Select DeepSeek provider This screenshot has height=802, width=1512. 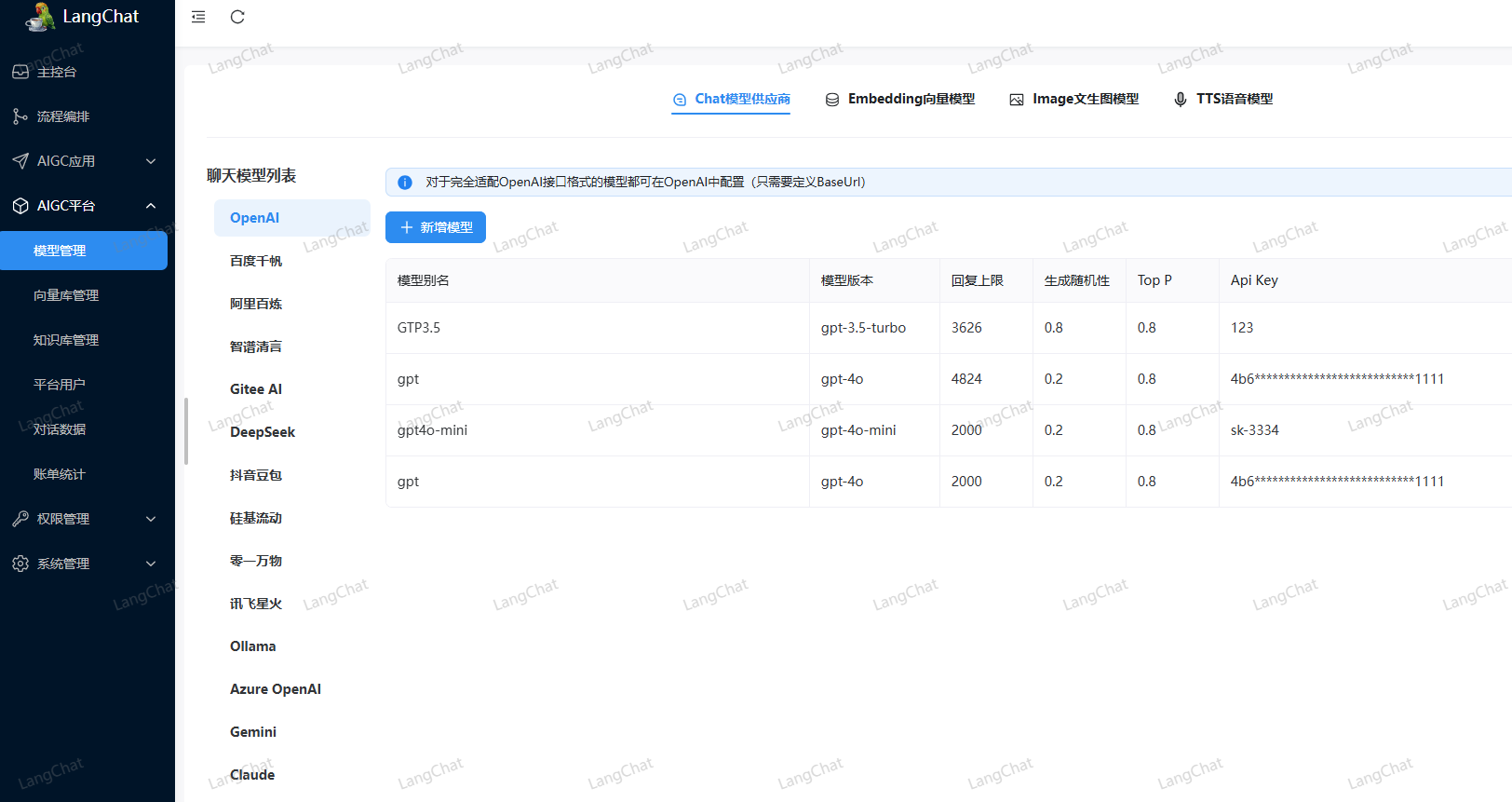(x=292, y=432)
